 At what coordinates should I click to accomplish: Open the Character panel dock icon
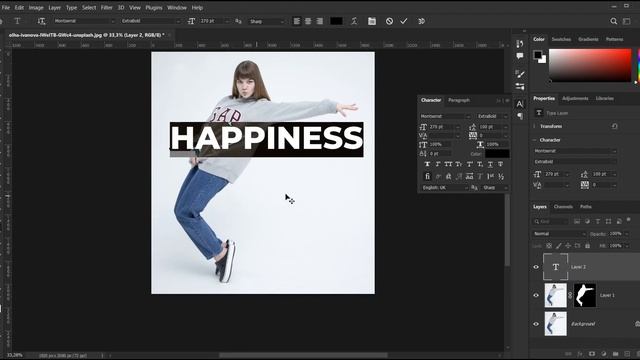520,104
